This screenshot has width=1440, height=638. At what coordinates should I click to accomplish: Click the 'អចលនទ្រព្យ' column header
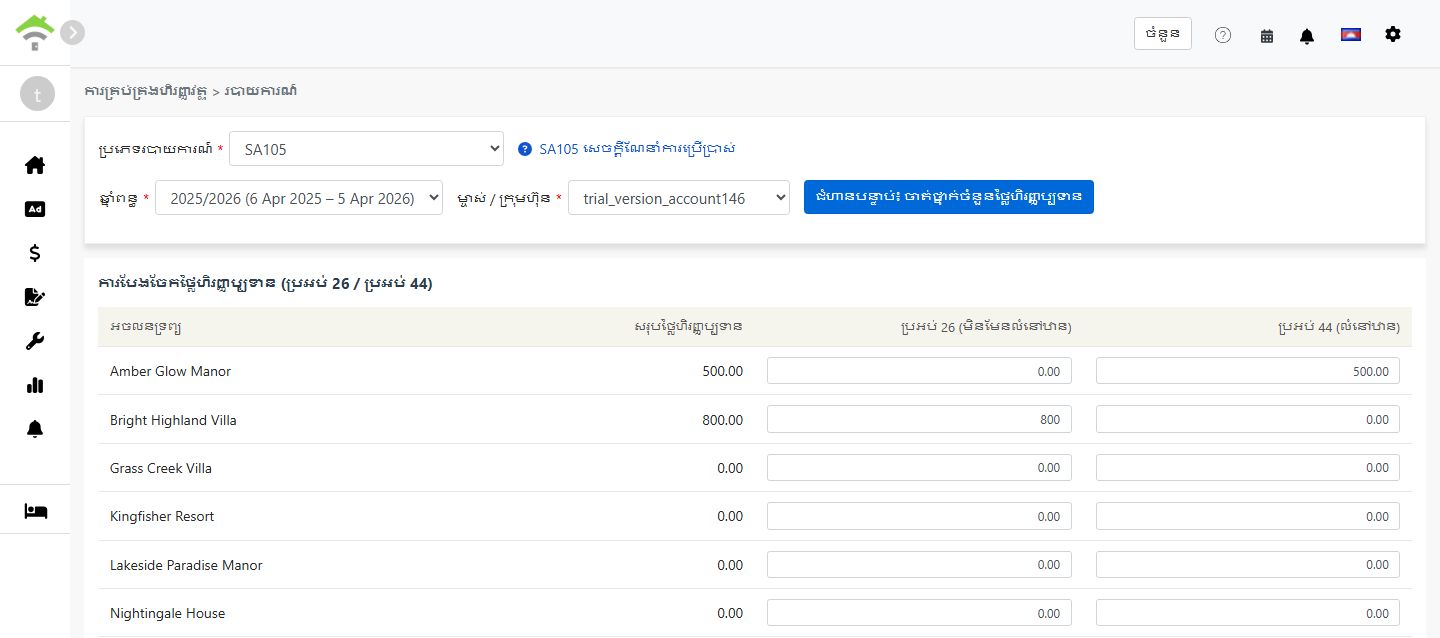pyautogui.click(x=146, y=327)
